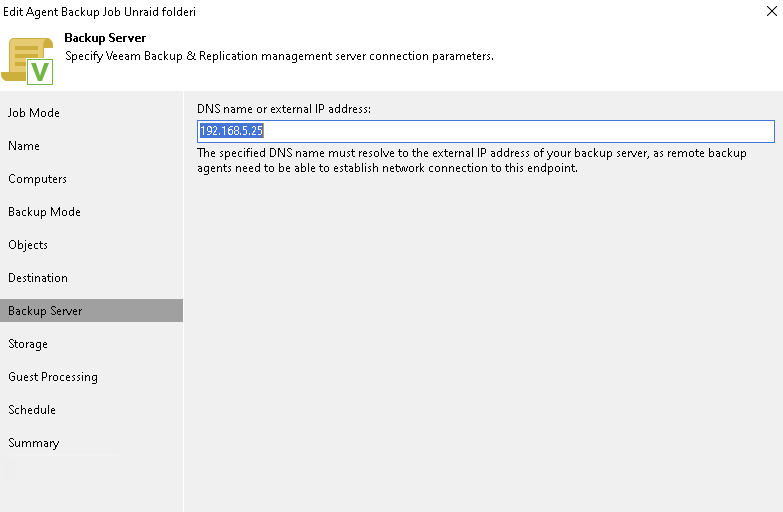783x512 pixels.
Task: Open the Objects step
Action: coord(27,245)
